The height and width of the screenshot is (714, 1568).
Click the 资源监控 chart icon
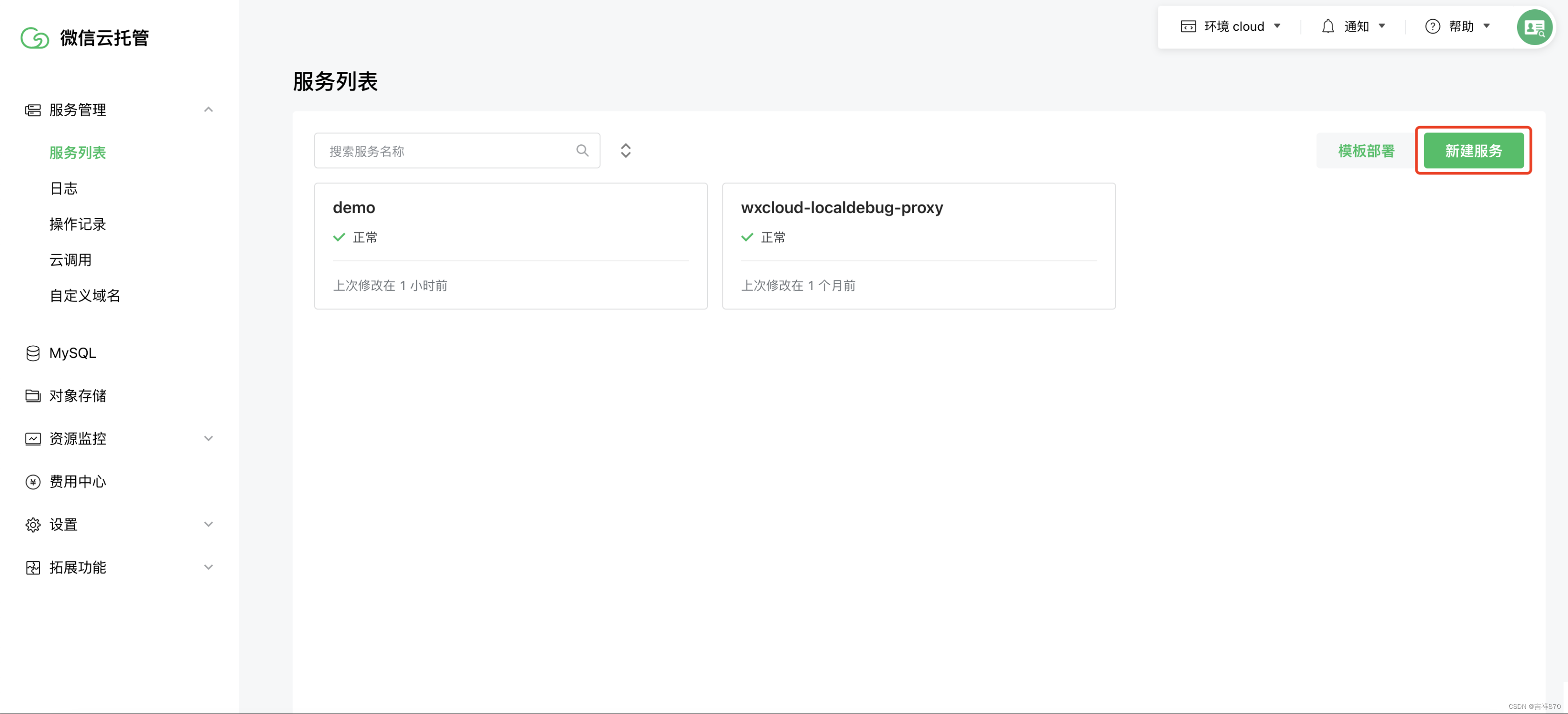(x=33, y=439)
